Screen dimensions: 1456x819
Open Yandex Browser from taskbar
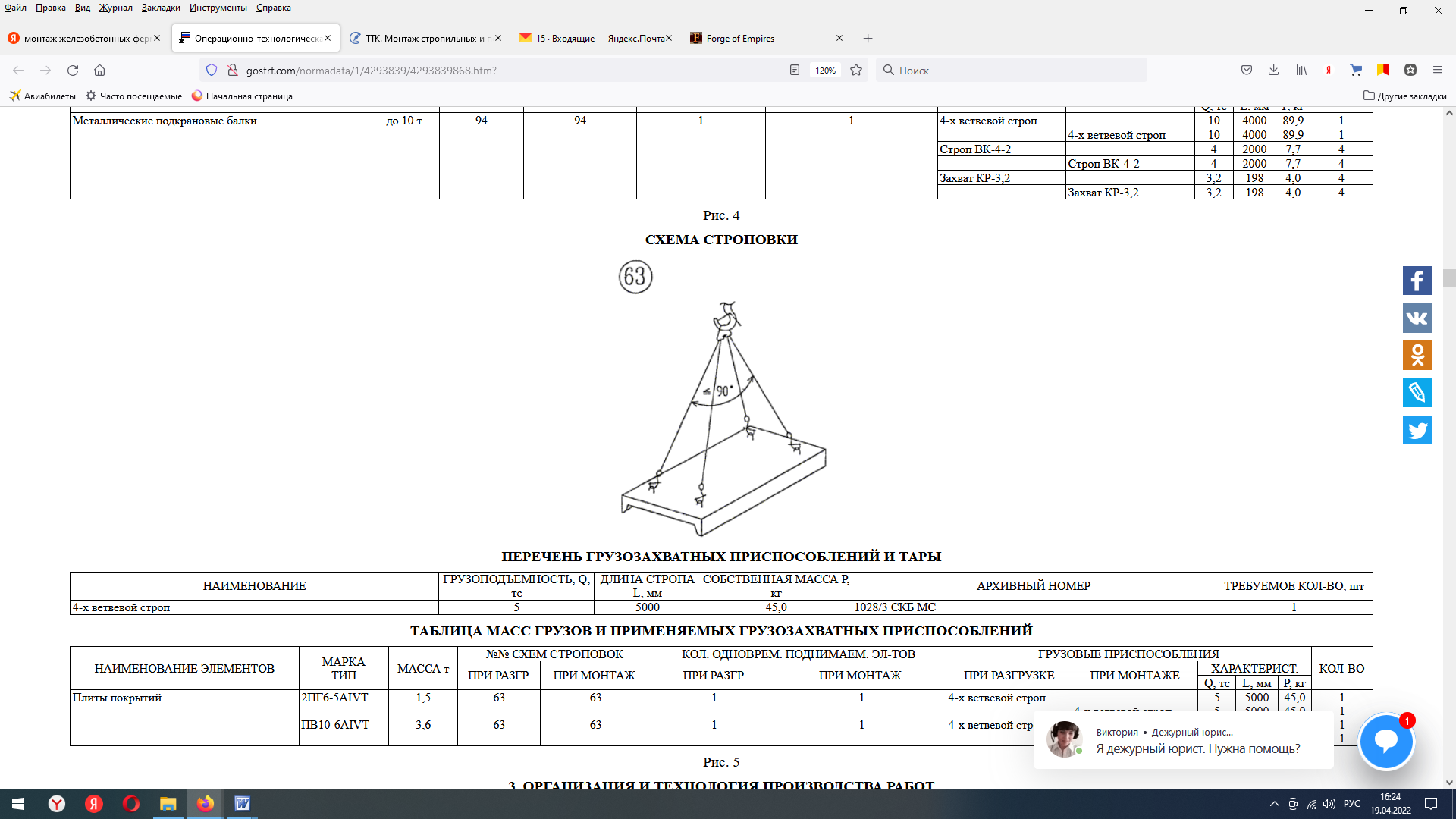point(57,804)
